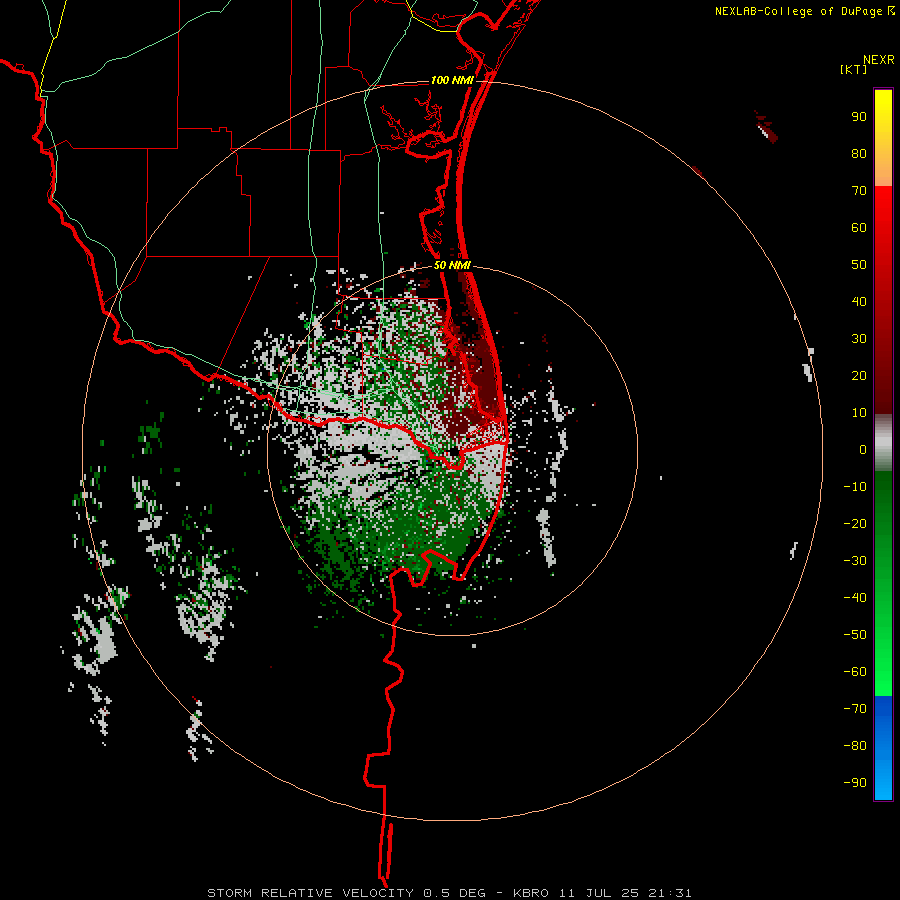The image size is (900, 900).
Task: Click the -80 value on the velocity scale
Action: click(x=855, y=746)
